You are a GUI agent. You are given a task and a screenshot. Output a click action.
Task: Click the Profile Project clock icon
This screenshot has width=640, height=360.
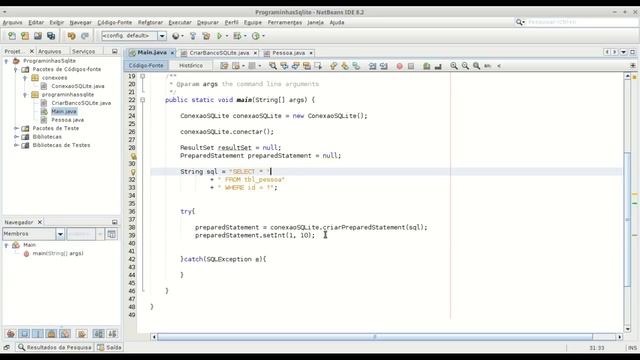pos(256,36)
